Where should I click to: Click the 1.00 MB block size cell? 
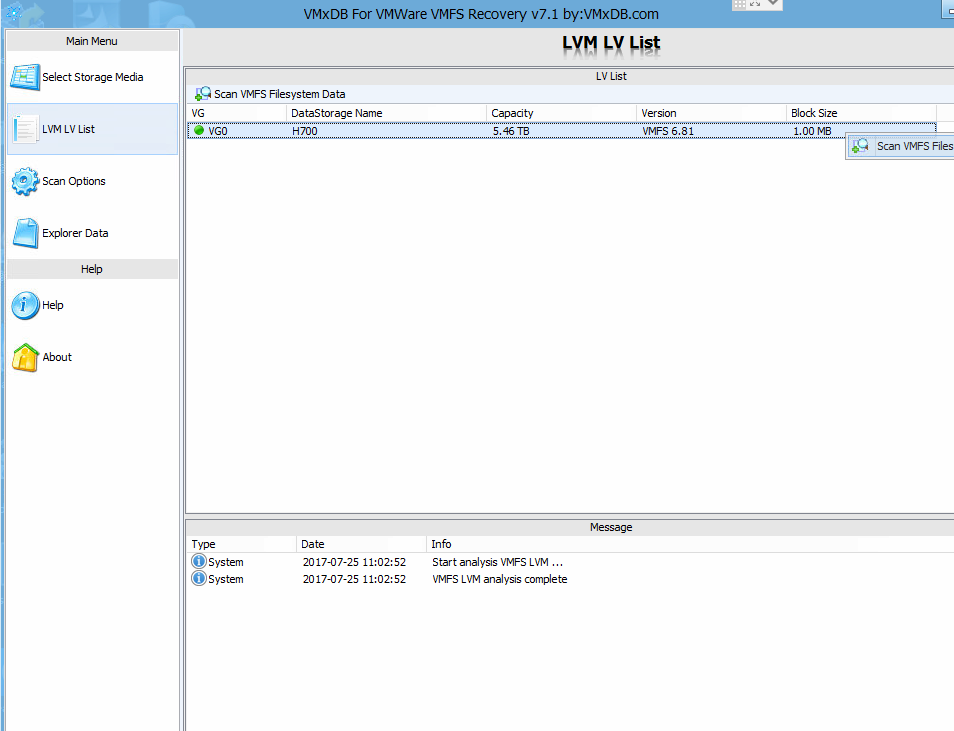tap(812, 131)
